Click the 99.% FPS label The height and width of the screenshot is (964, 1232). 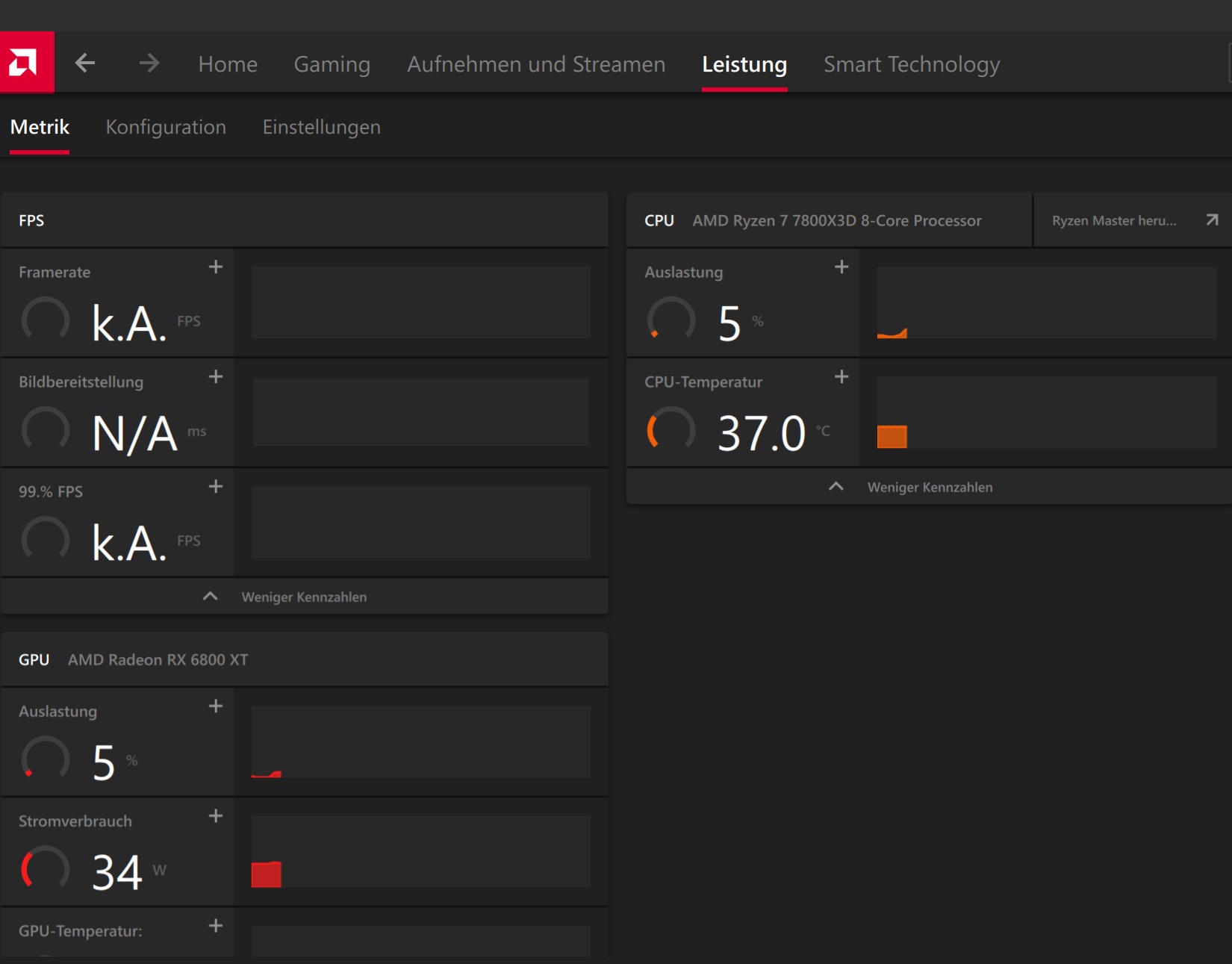(51, 491)
